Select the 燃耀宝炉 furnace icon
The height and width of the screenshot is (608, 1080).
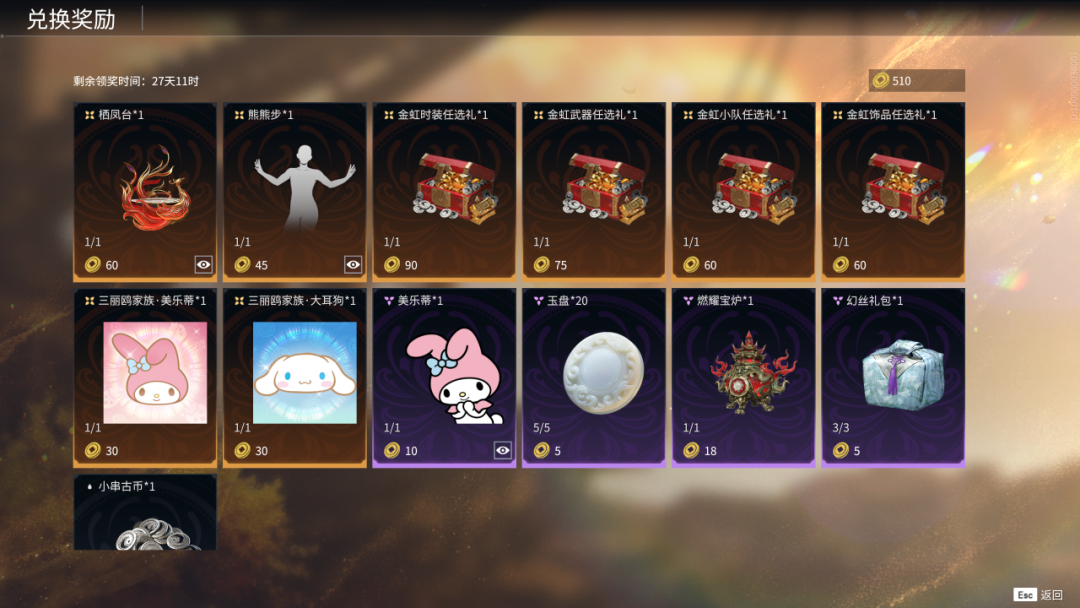(752, 373)
